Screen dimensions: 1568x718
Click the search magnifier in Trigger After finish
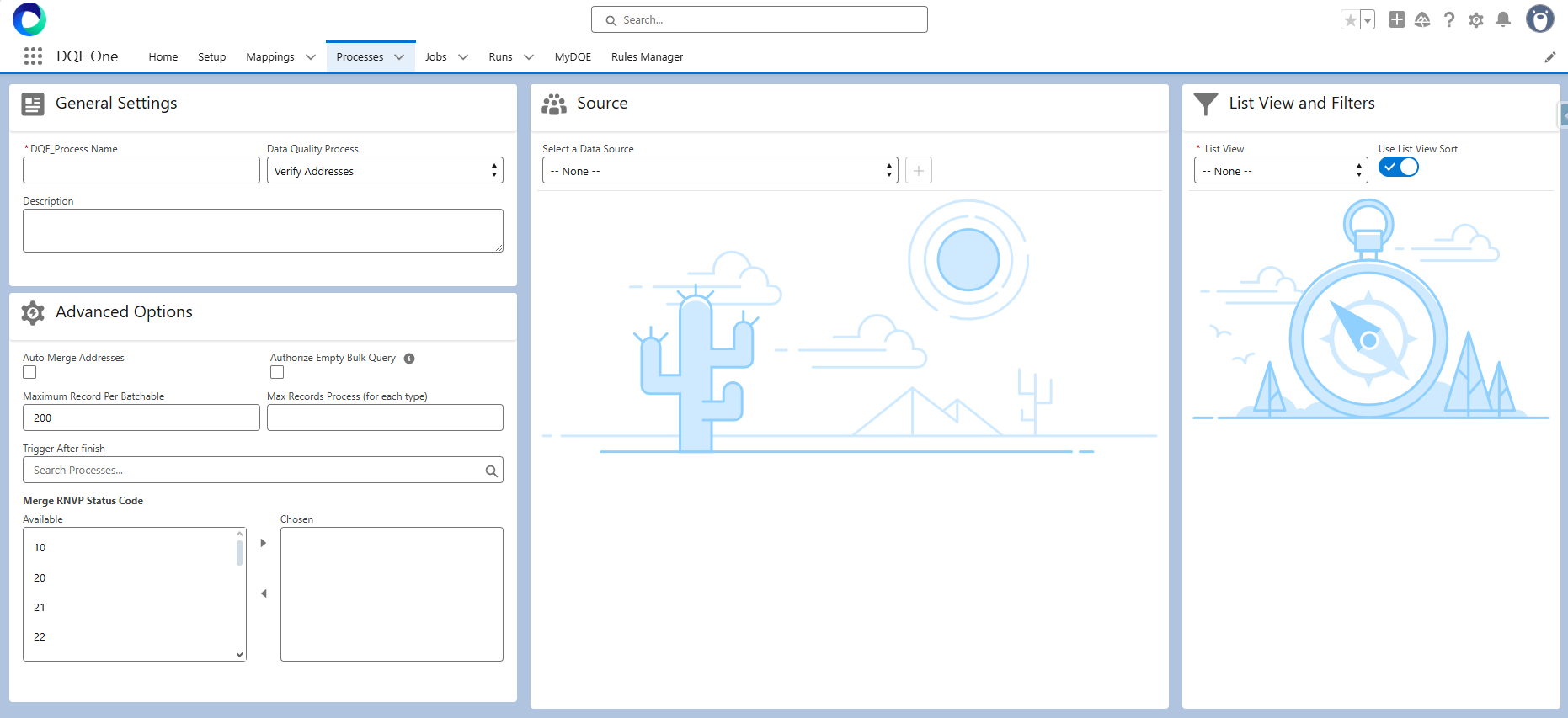click(492, 471)
